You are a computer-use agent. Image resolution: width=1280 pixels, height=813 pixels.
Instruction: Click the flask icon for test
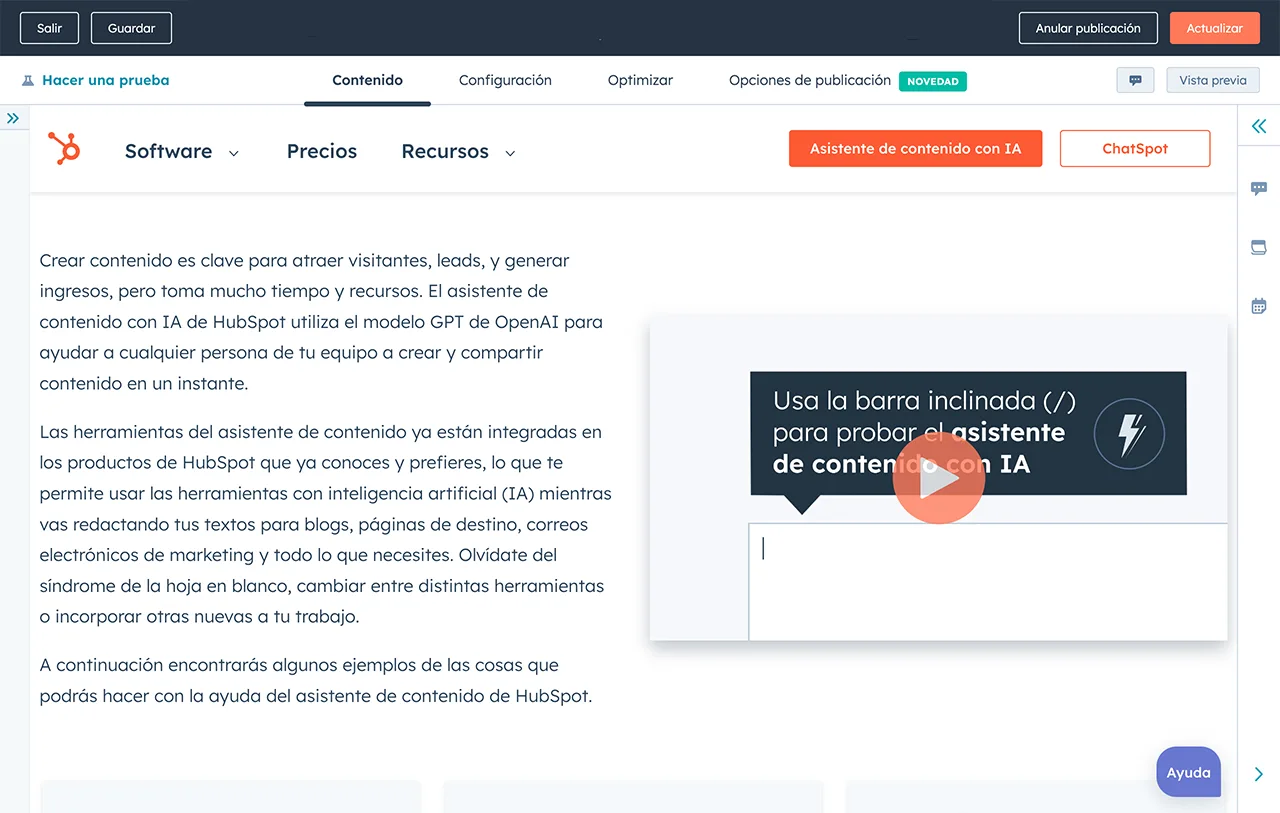point(28,81)
